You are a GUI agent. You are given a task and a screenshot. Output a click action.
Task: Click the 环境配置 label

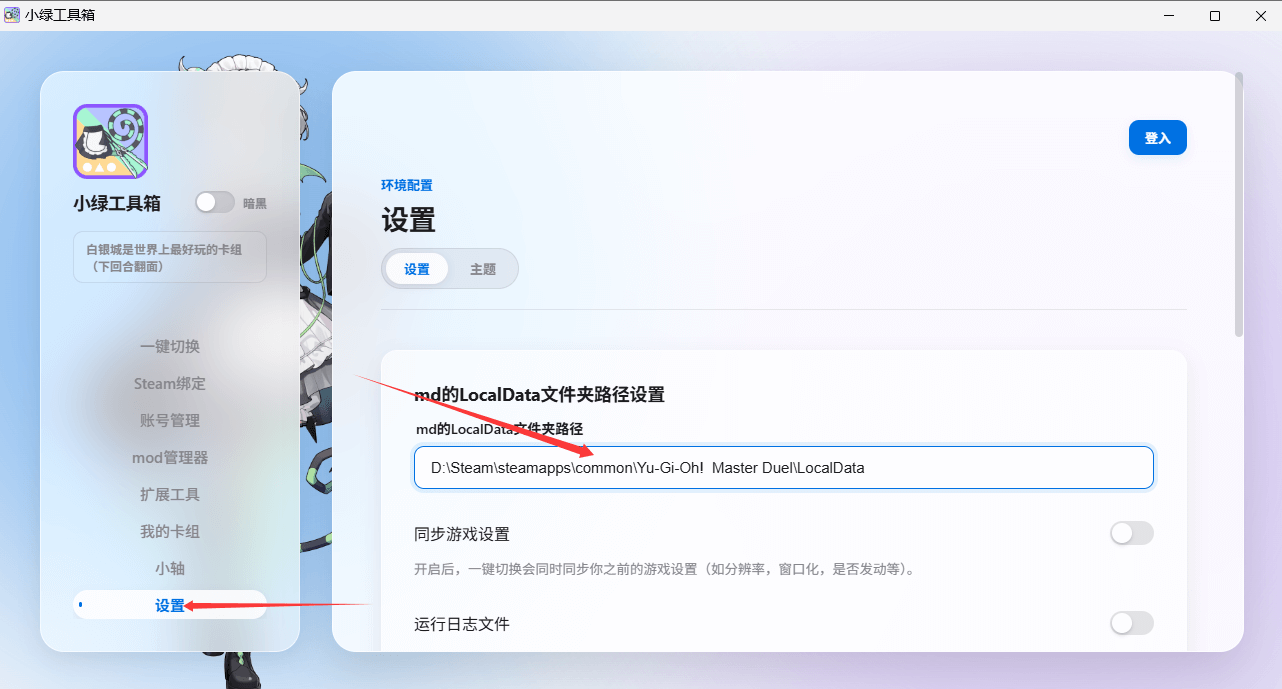[407, 185]
